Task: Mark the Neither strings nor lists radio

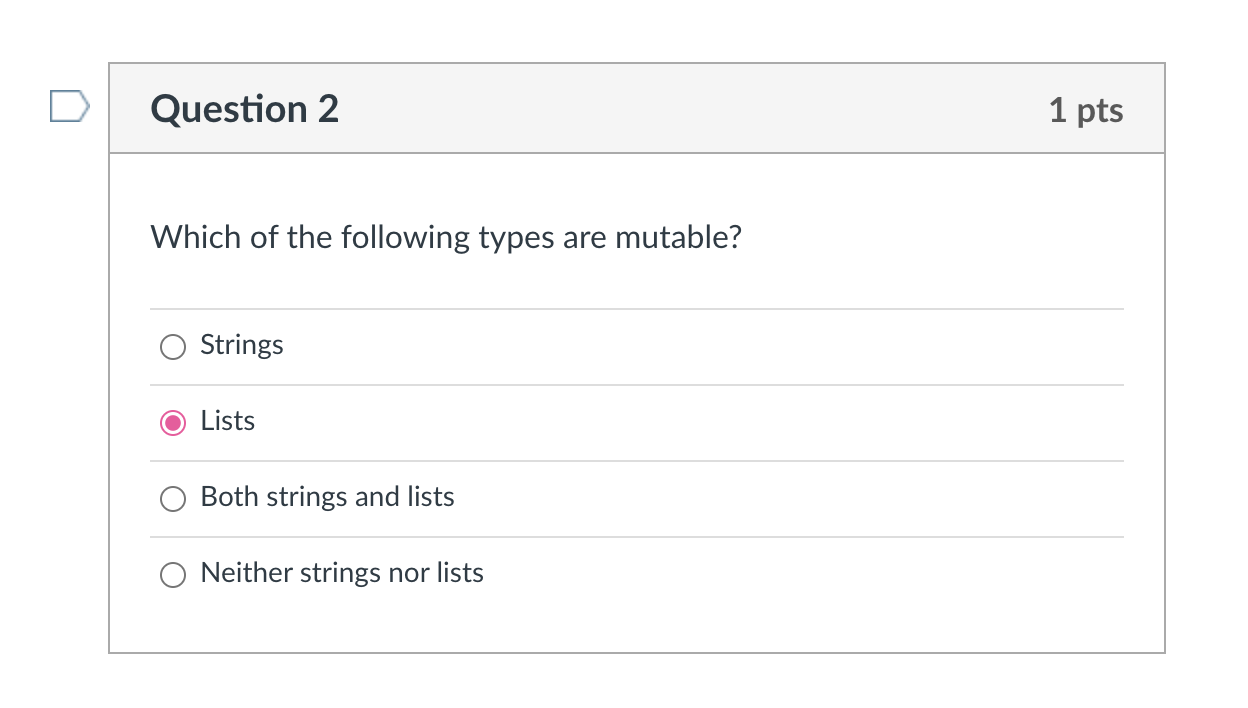Action: coord(173,575)
